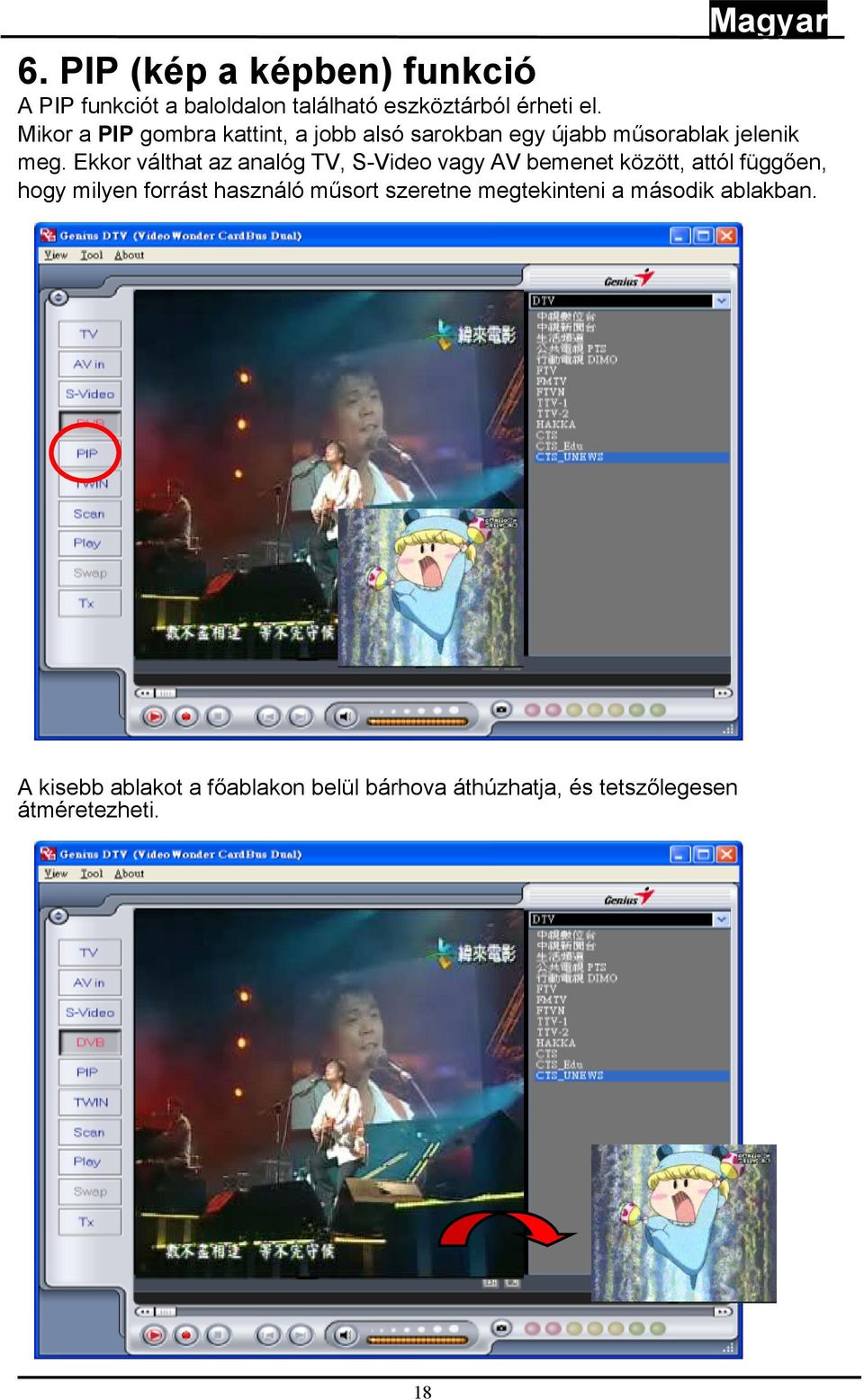Click the Swap button in lower window
Viewport: 864px width, 1400px height.
[89, 1191]
